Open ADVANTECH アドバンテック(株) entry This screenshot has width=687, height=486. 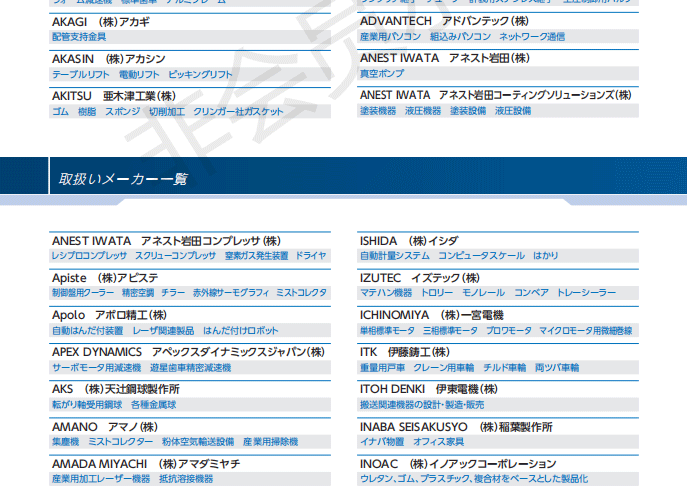(x=444, y=21)
